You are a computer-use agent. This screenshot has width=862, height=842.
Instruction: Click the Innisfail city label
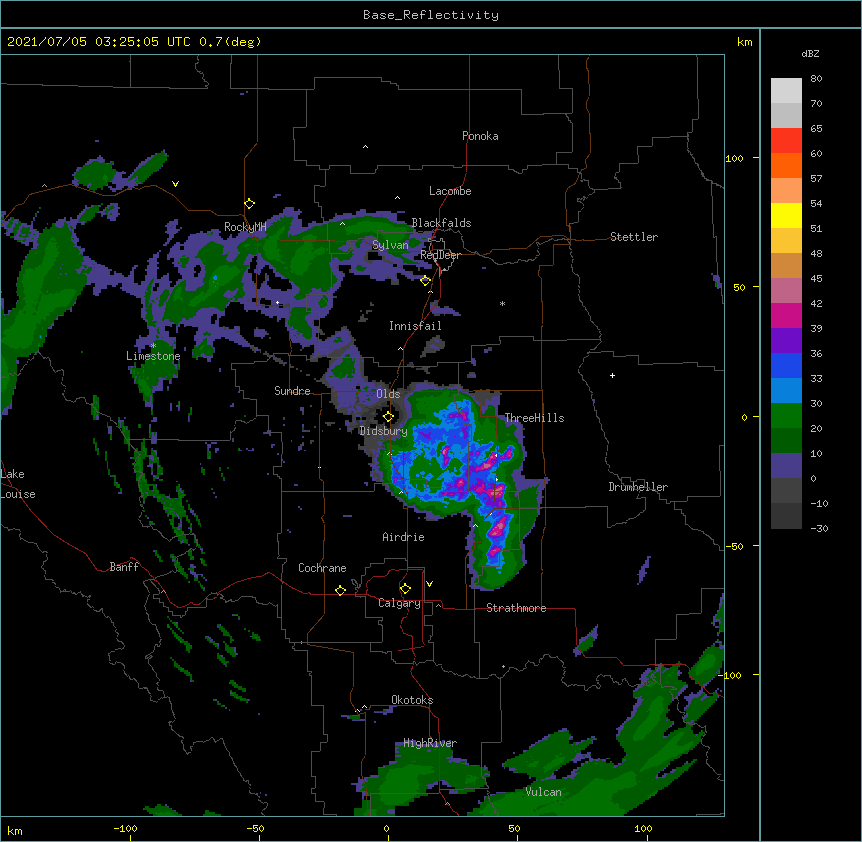pyautogui.click(x=415, y=326)
